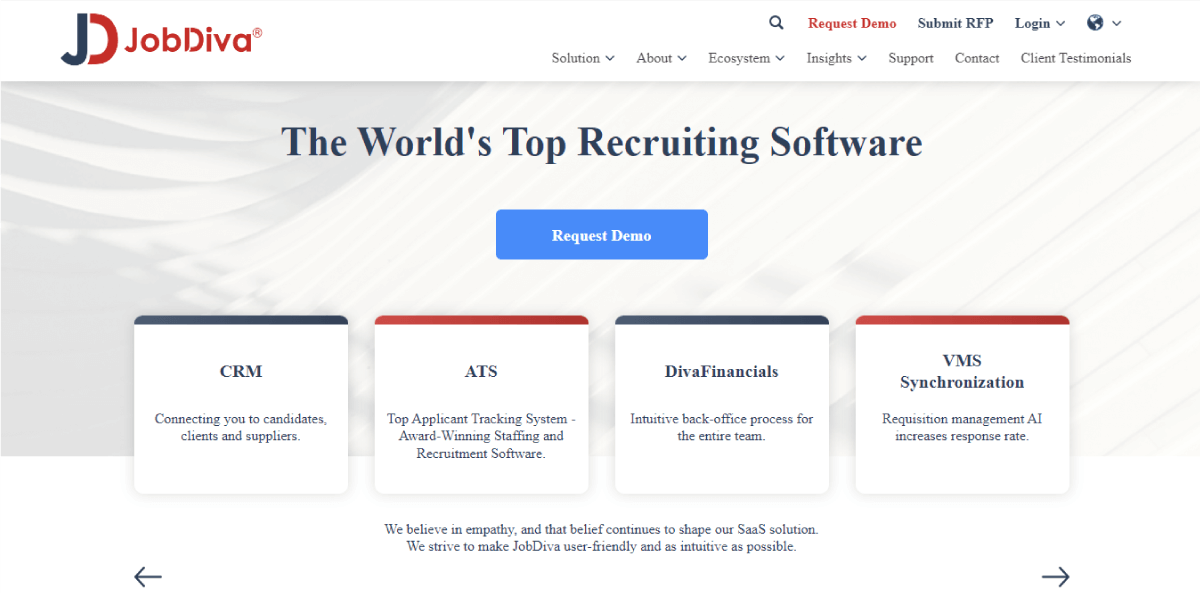Advance carousel with the right arrow
Viewport: 1200px width, 593px height.
pyautogui.click(x=1055, y=576)
